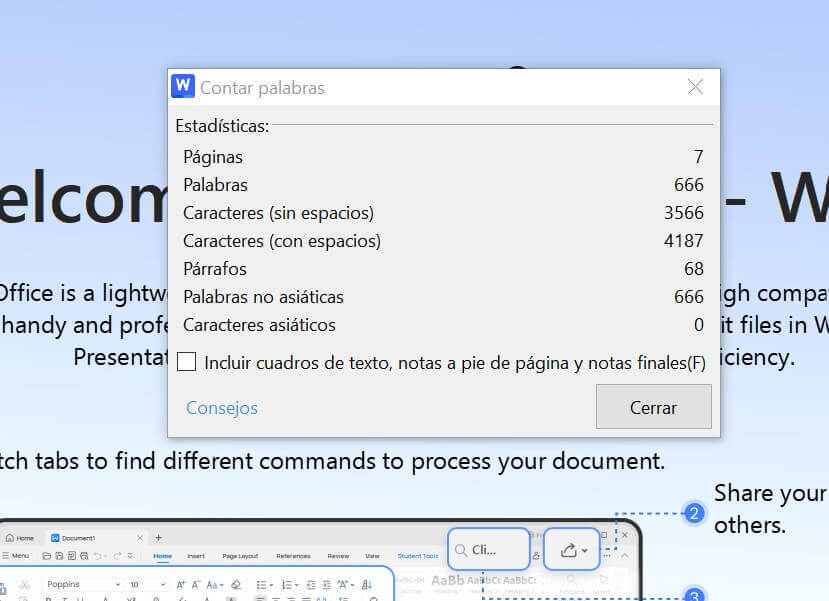Click the Increase Font Size icon
This screenshot has width=829, height=601.
[x=181, y=583]
